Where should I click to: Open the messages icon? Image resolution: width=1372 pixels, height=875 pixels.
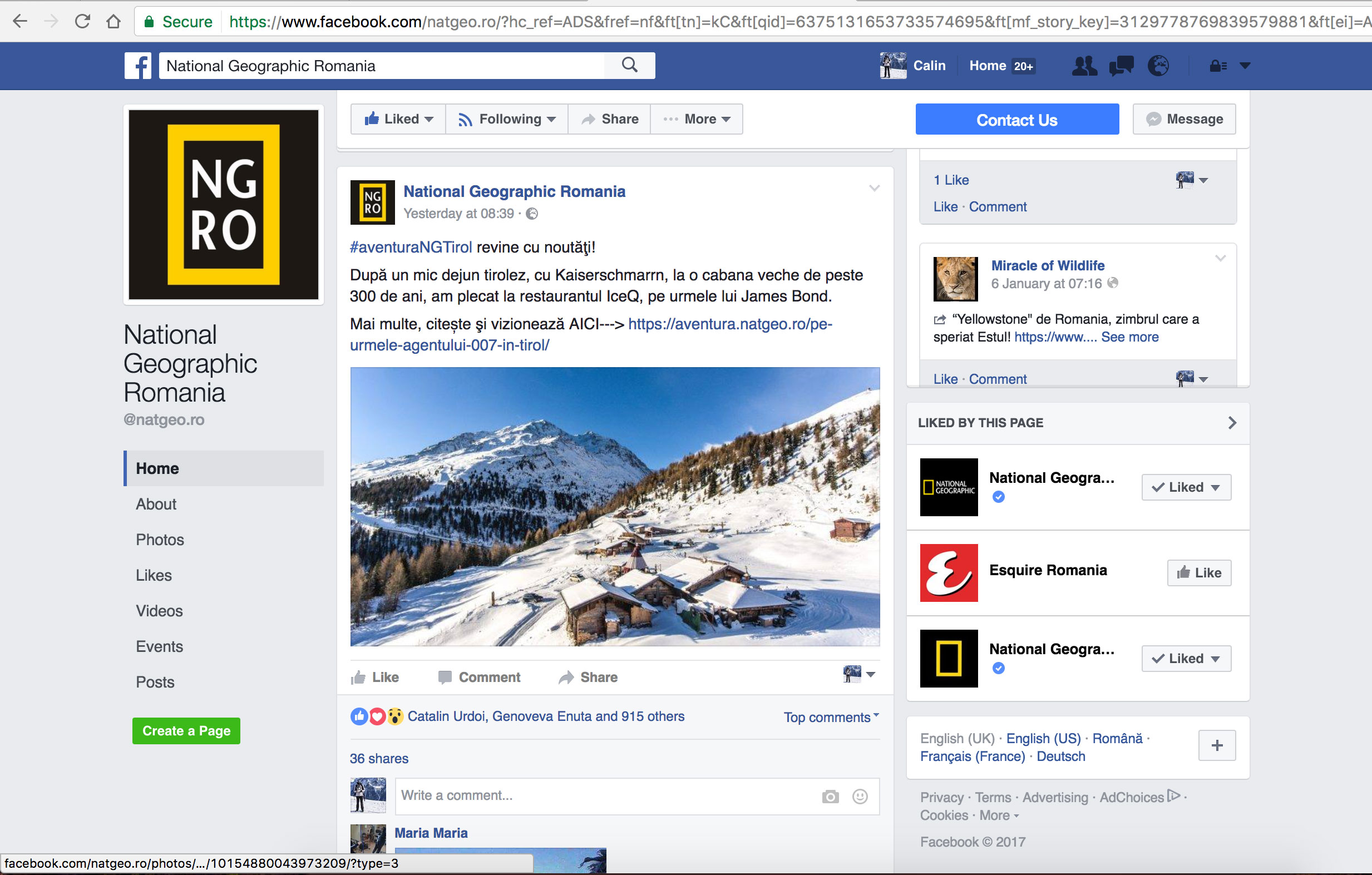(1121, 66)
